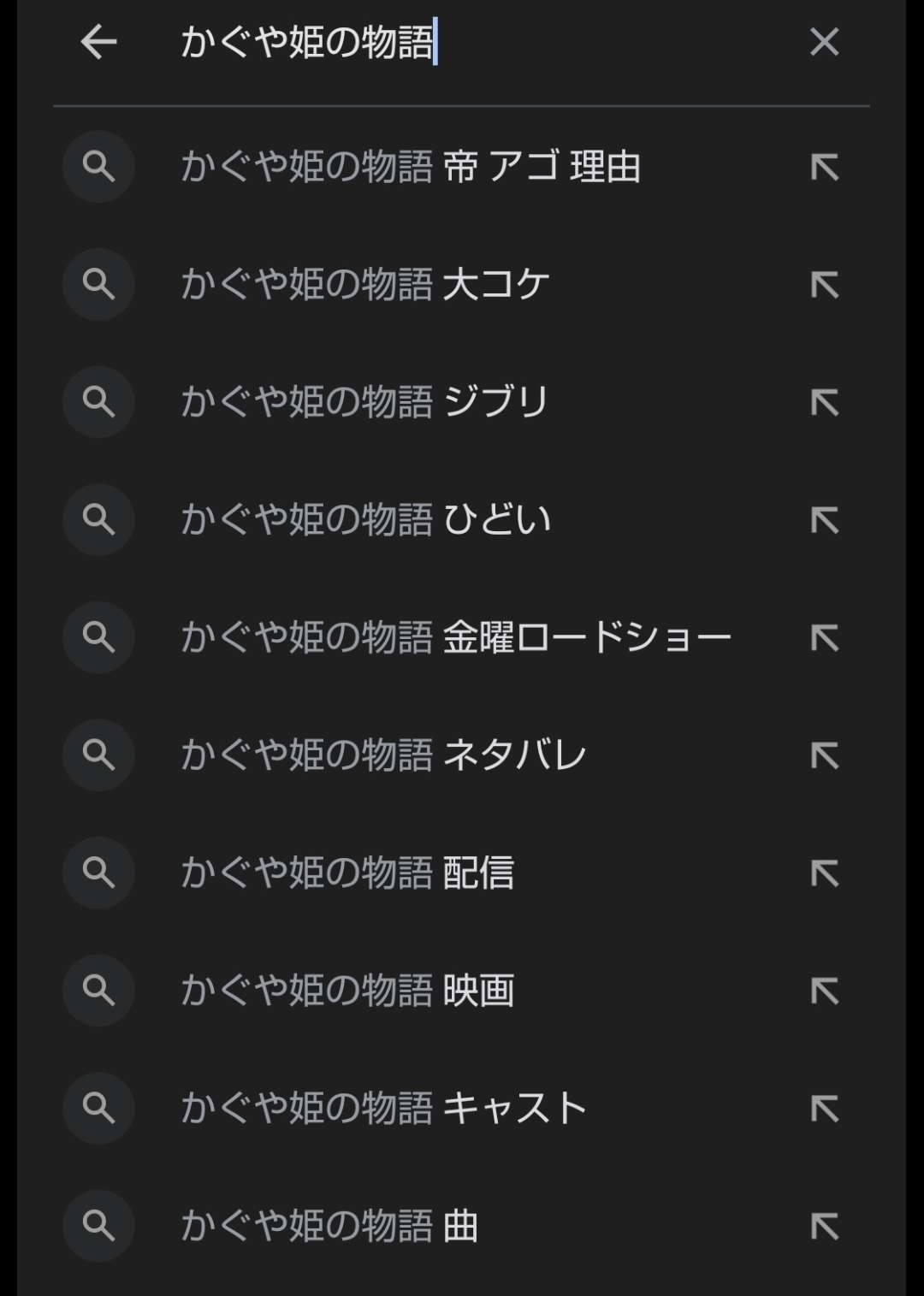
Task: Insert 帝 アゴ 理由 using arrow icon
Action: [824, 167]
